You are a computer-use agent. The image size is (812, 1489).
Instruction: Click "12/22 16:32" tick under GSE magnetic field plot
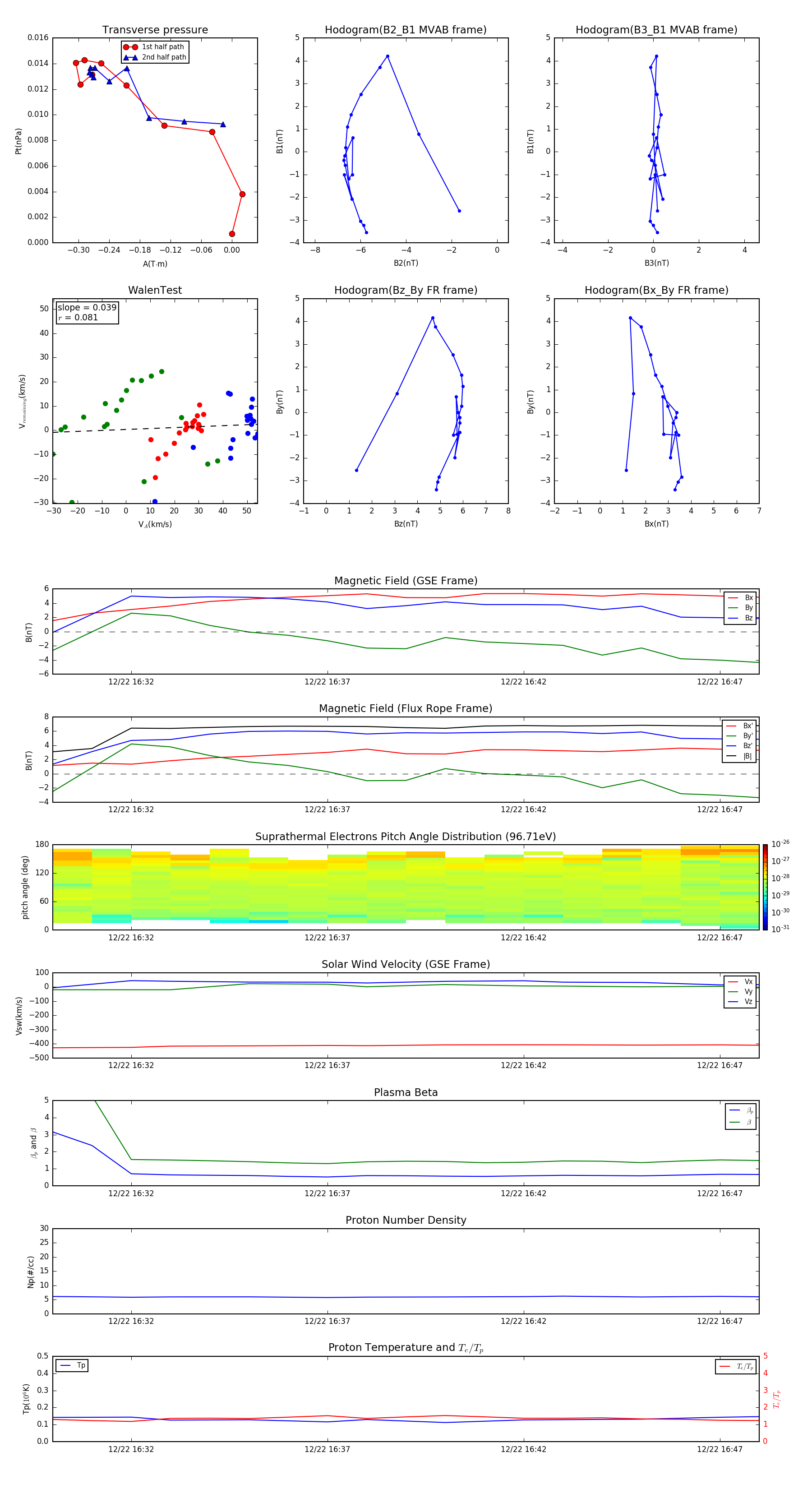point(131,682)
